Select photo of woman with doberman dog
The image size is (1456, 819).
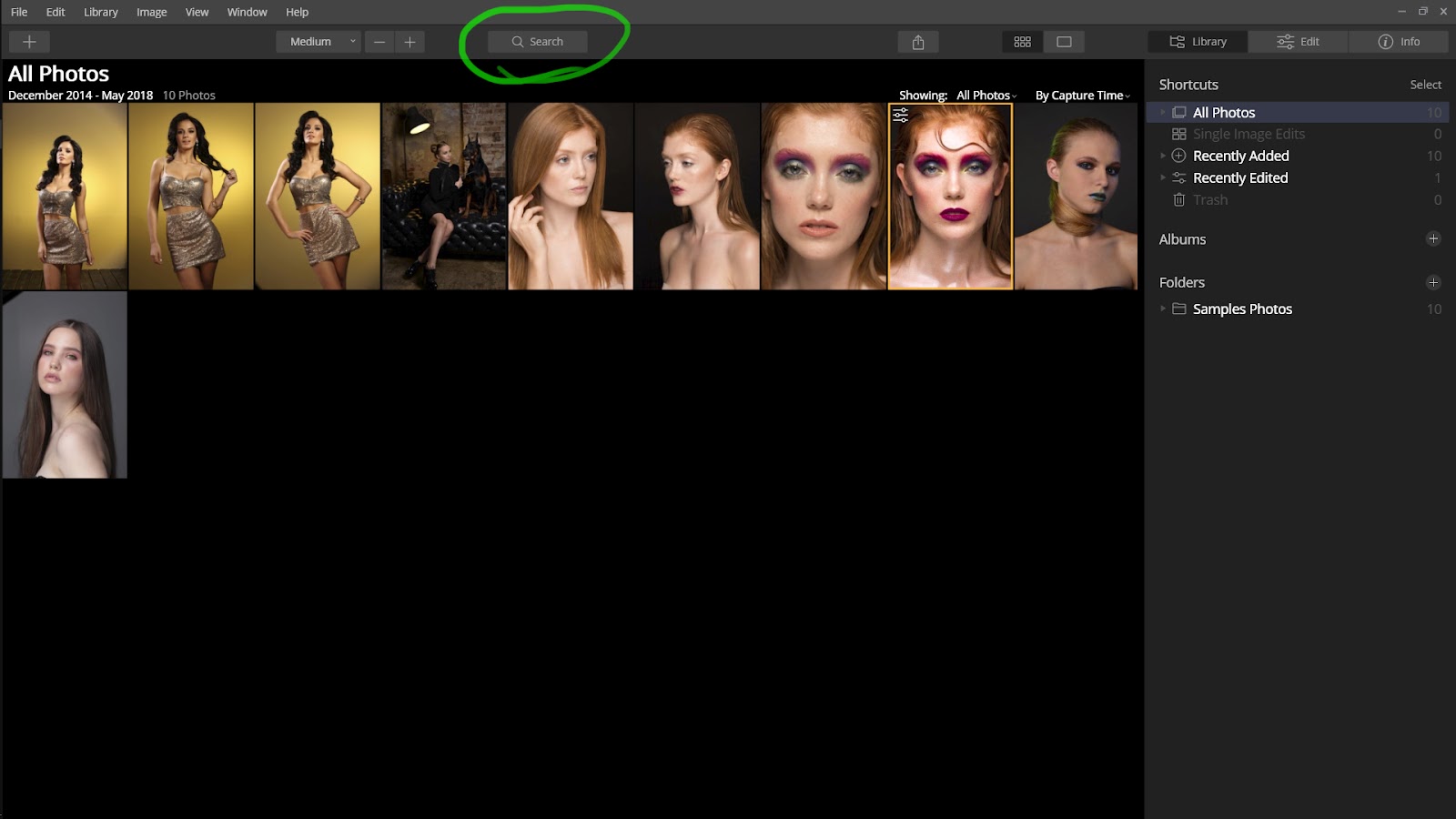[444, 196]
